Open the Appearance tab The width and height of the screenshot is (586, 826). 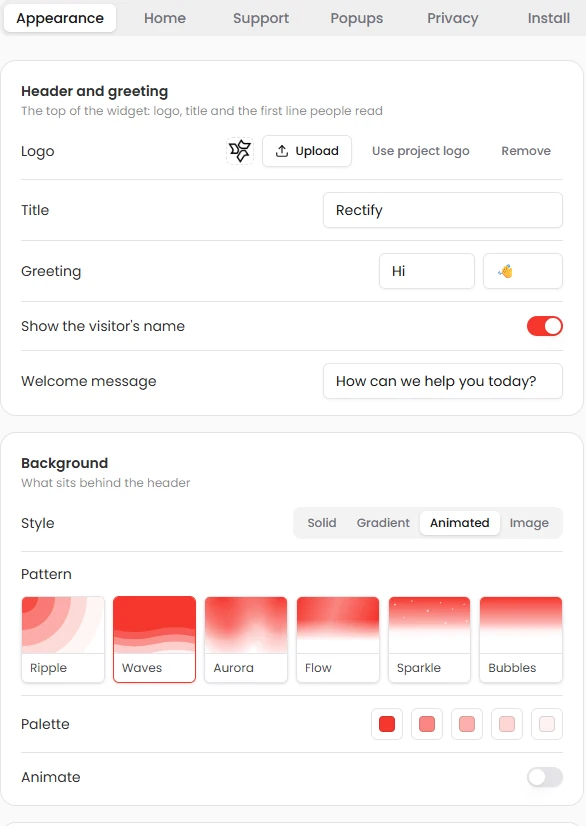[x=60, y=18]
